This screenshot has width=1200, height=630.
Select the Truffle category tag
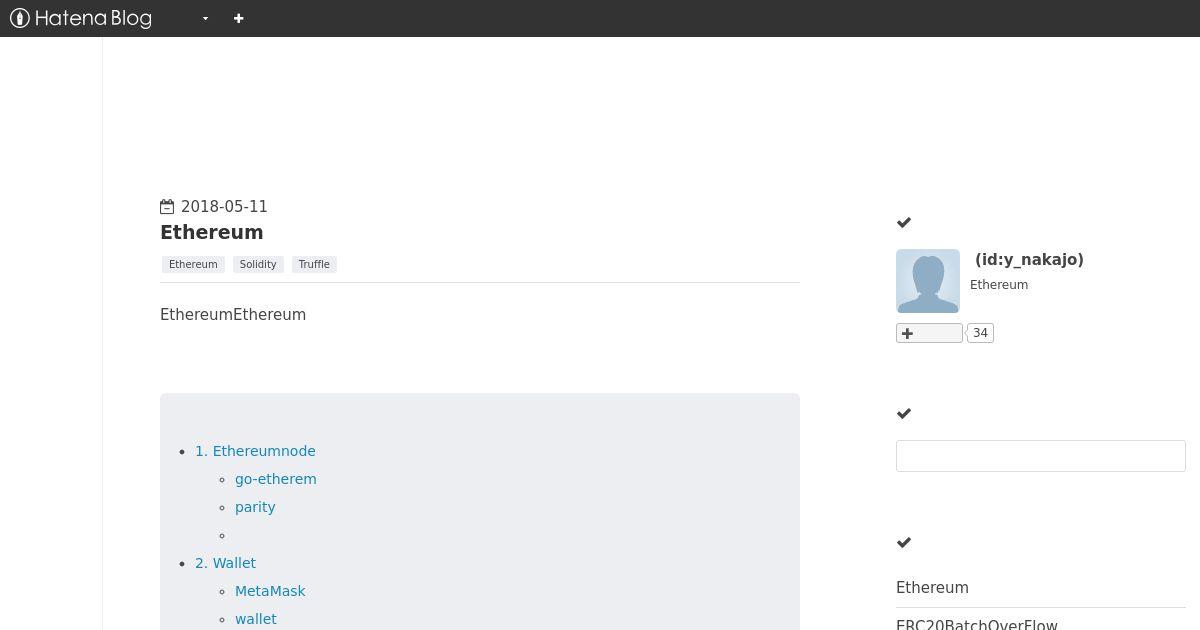(314, 264)
